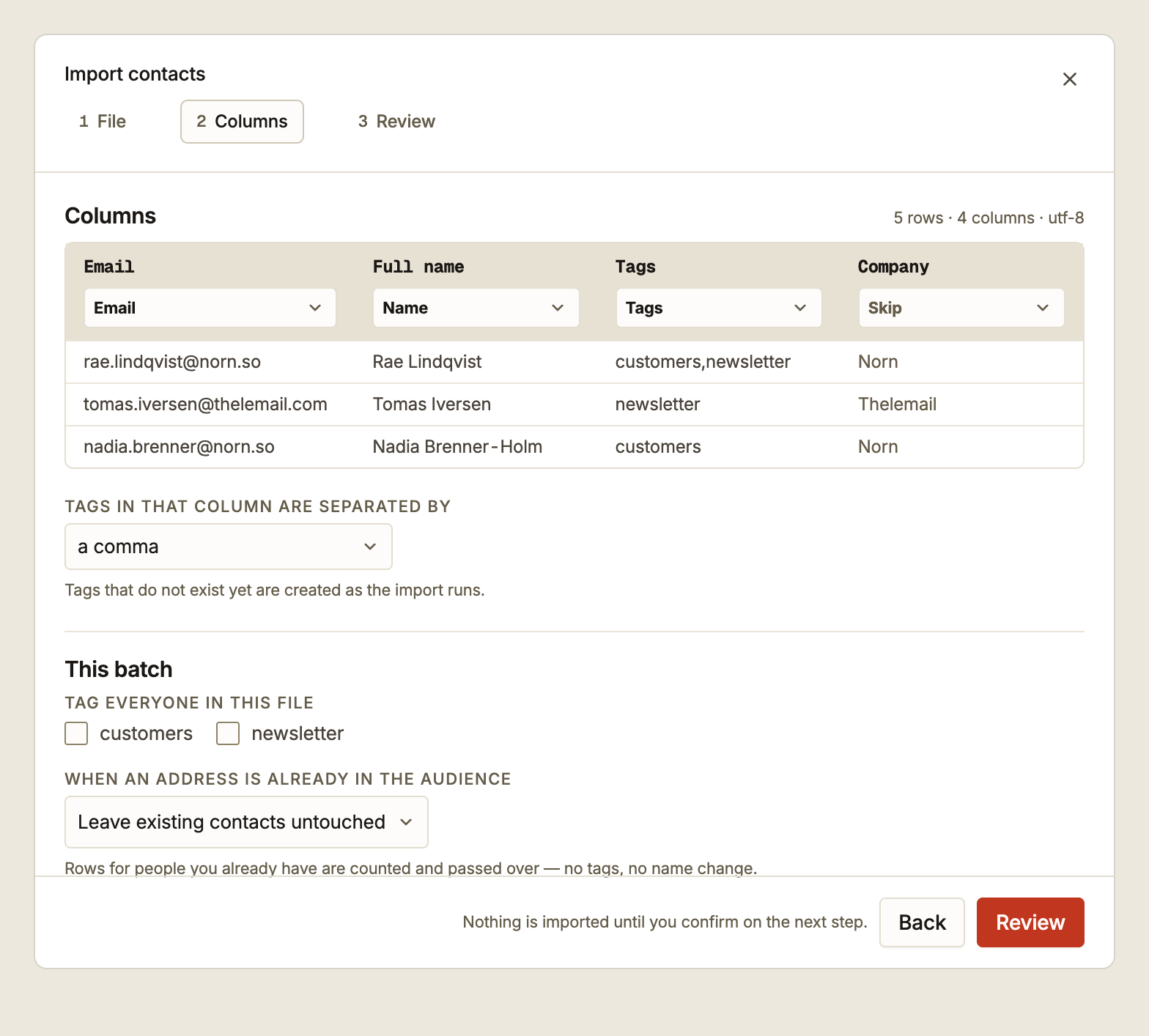1149x1036 pixels.
Task: Click the name Rae Lindqvist
Action: [427, 362]
